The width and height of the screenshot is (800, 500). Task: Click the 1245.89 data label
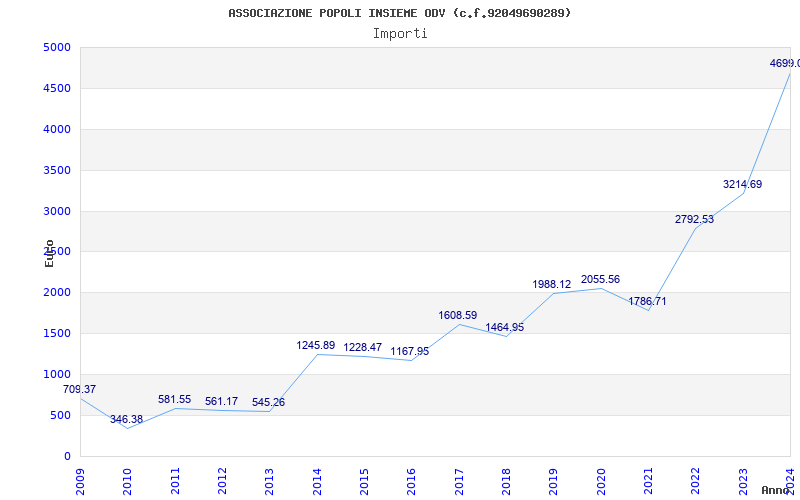pos(316,345)
